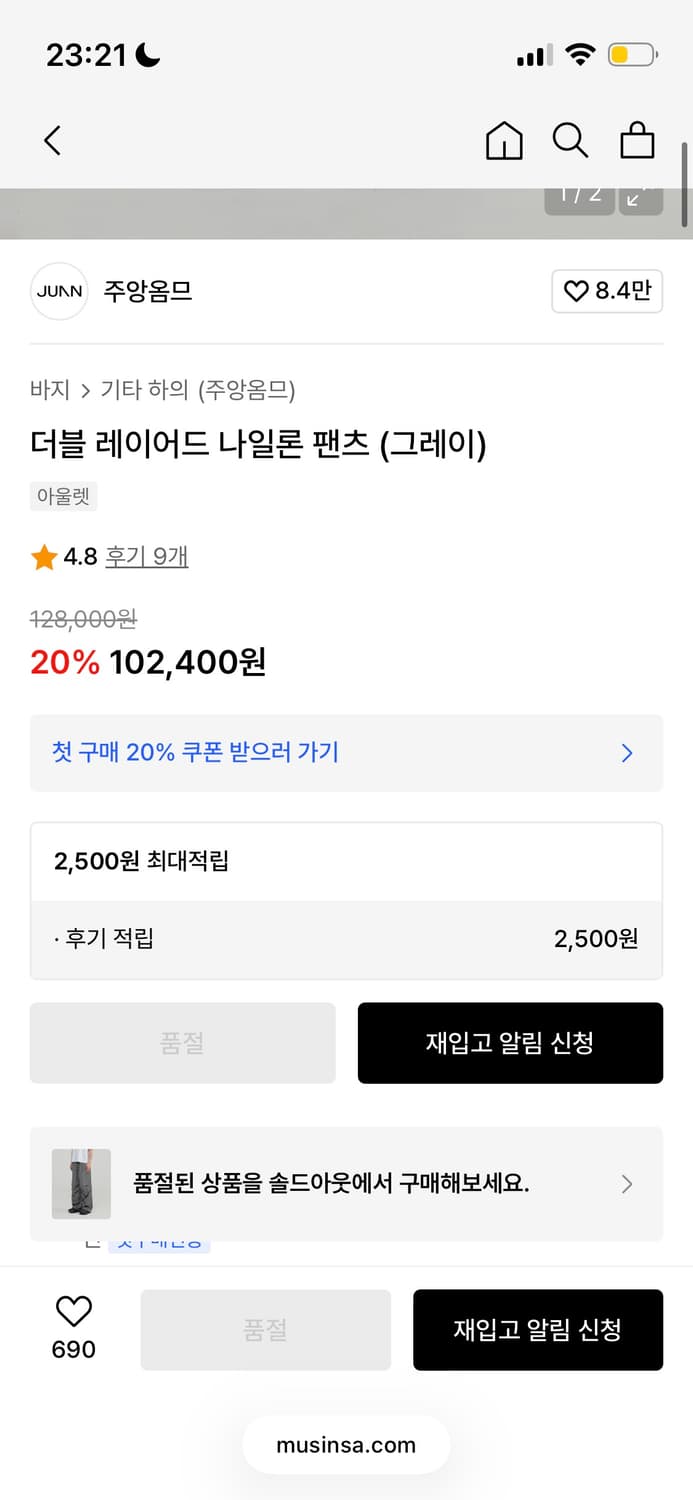693x1500 pixels.
Task: Expand 후기 적립 reward details
Action: (346, 938)
